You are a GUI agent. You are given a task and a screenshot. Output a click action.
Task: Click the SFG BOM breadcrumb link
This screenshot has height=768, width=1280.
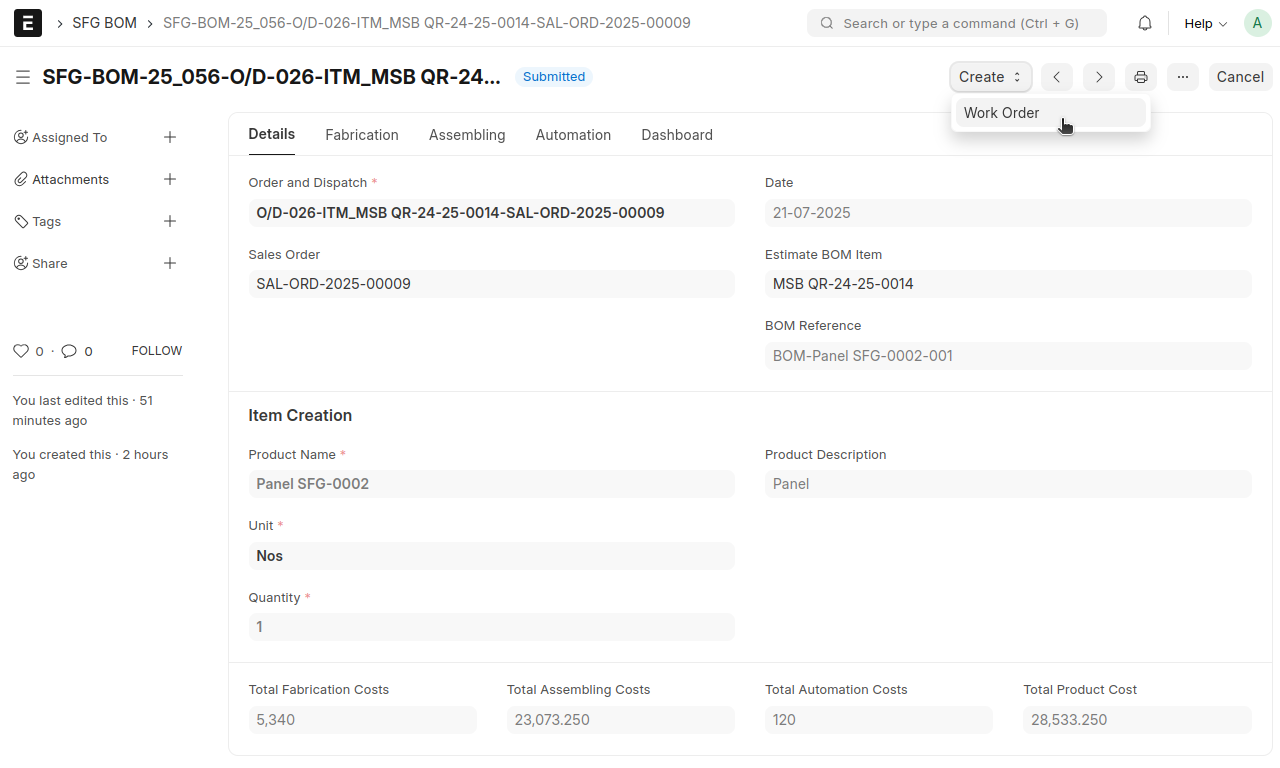pyautogui.click(x=104, y=23)
